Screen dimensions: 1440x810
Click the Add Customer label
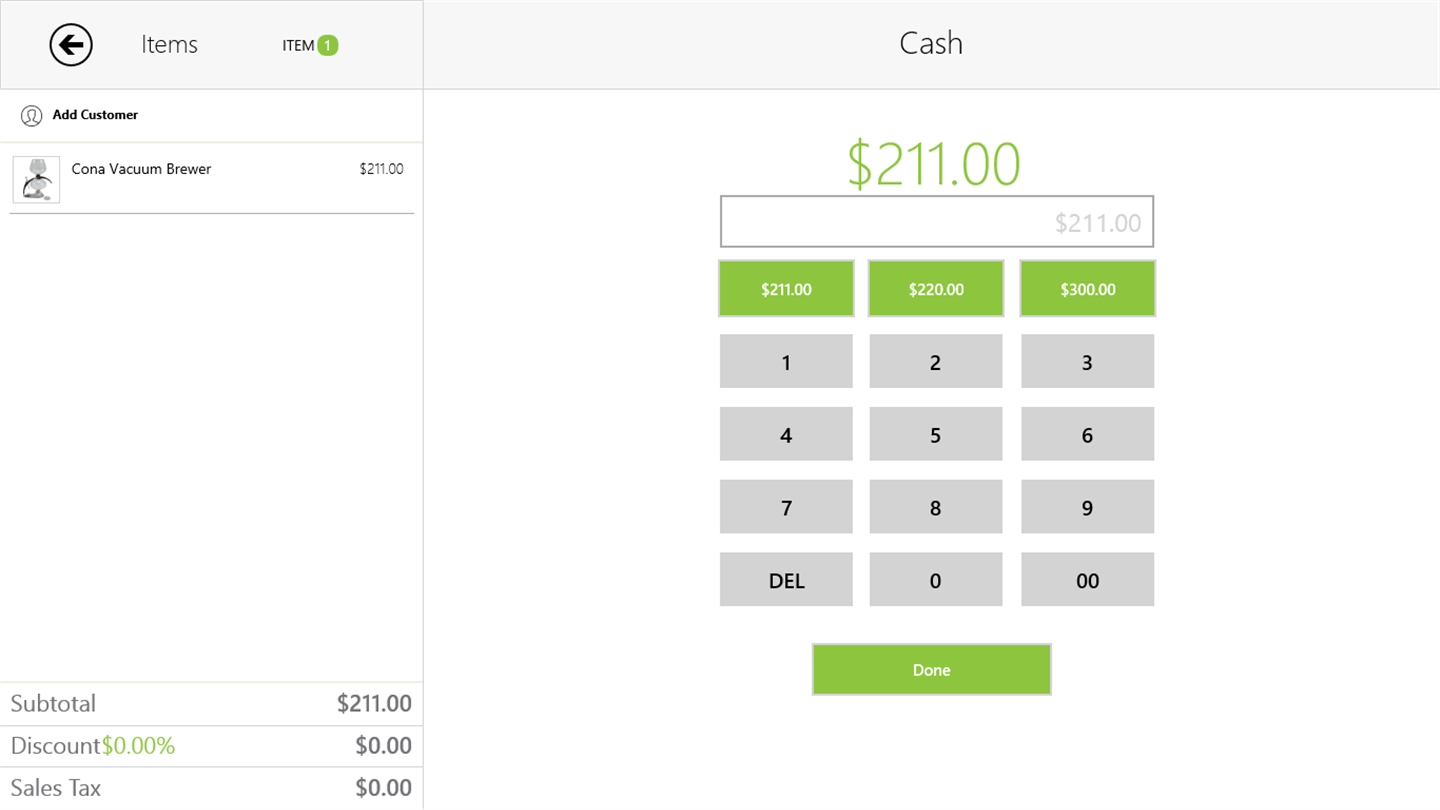click(x=95, y=115)
